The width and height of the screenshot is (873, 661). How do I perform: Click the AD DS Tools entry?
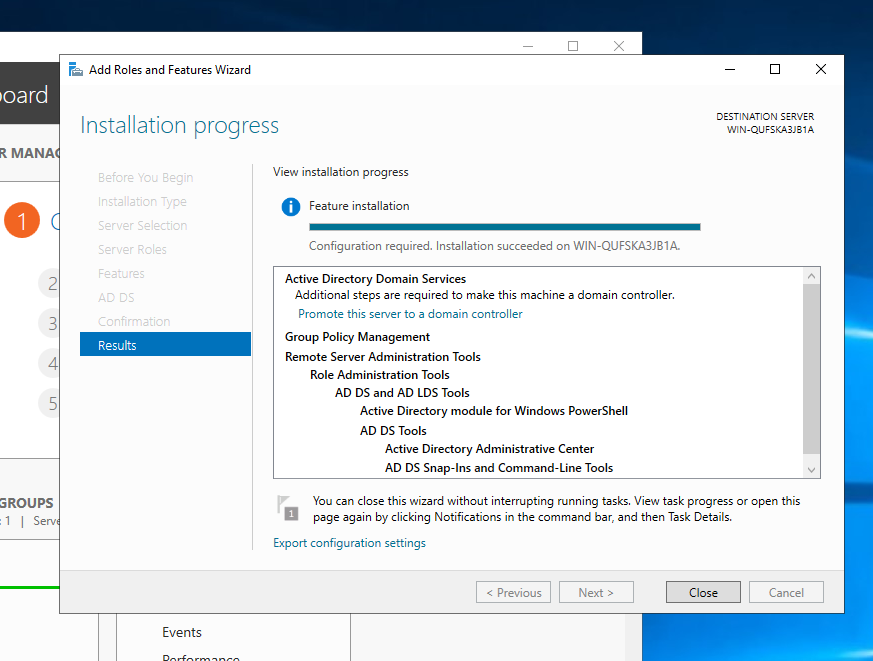393,431
